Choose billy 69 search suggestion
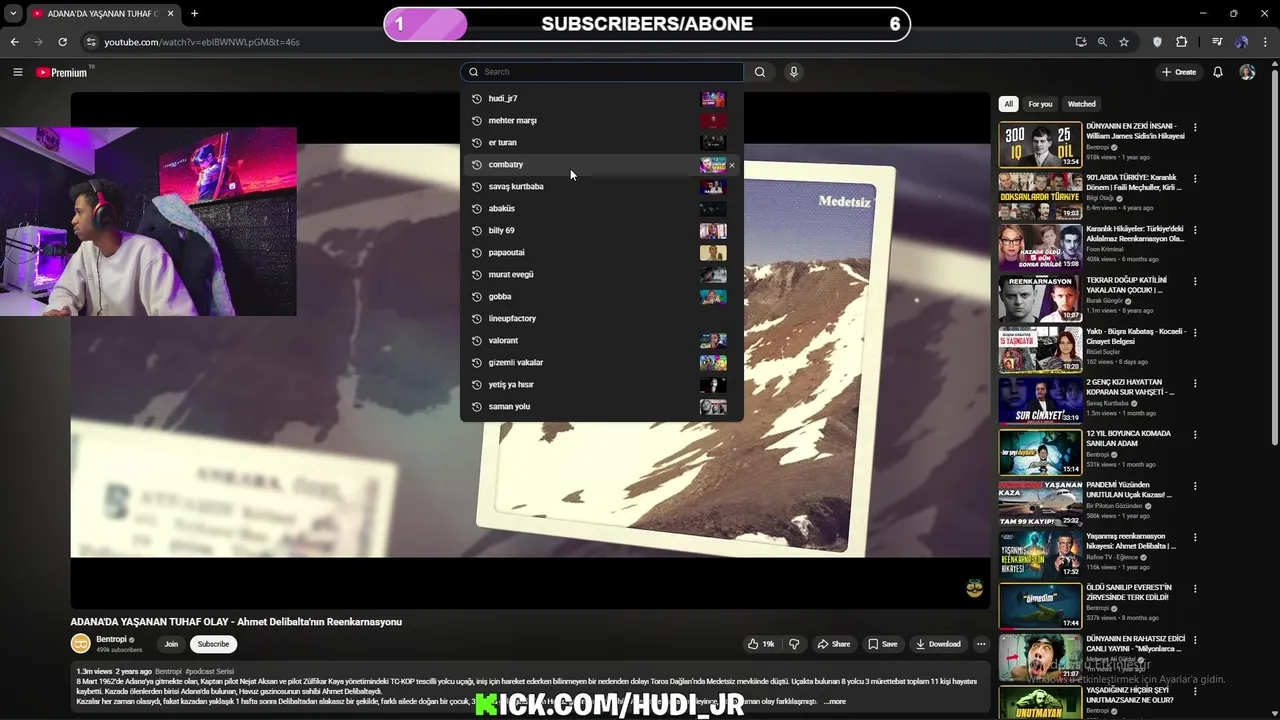The image size is (1280, 720). coord(602,230)
